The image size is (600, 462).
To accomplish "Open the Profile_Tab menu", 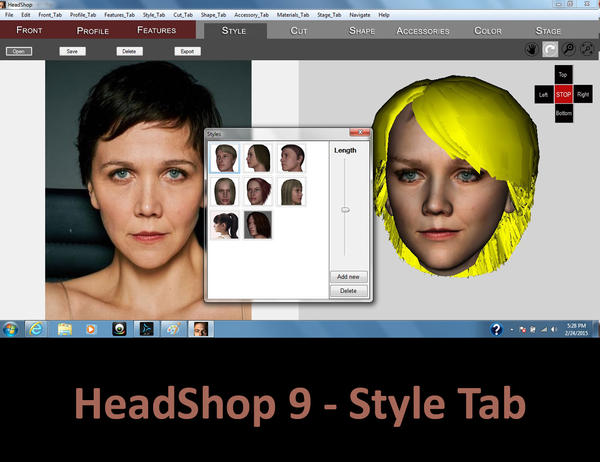I will (83, 15).
